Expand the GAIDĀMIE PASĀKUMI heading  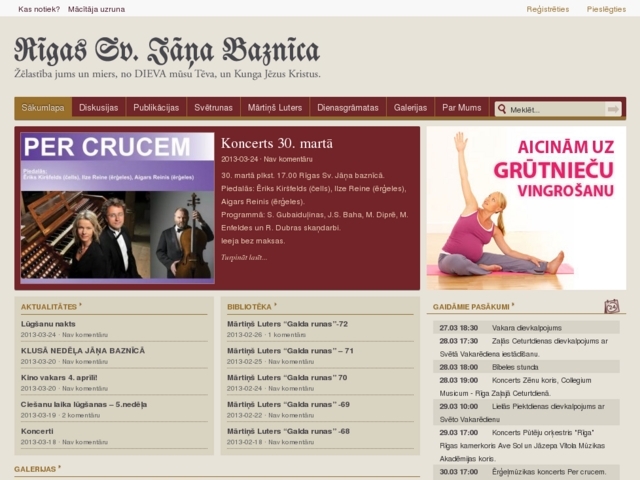pos(471,307)
